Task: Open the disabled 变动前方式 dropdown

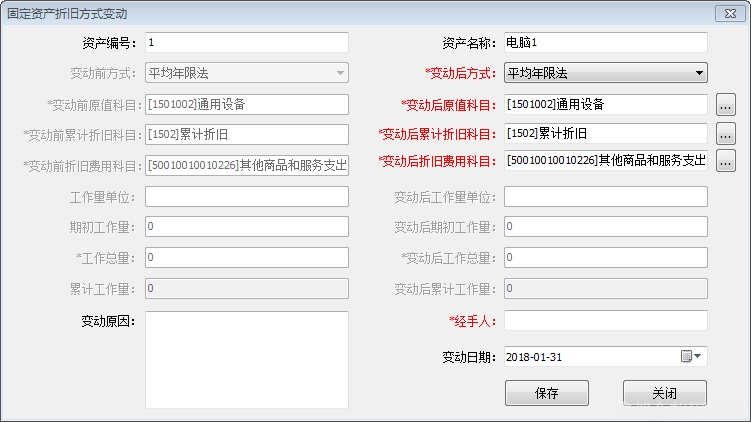Action: 340,73
